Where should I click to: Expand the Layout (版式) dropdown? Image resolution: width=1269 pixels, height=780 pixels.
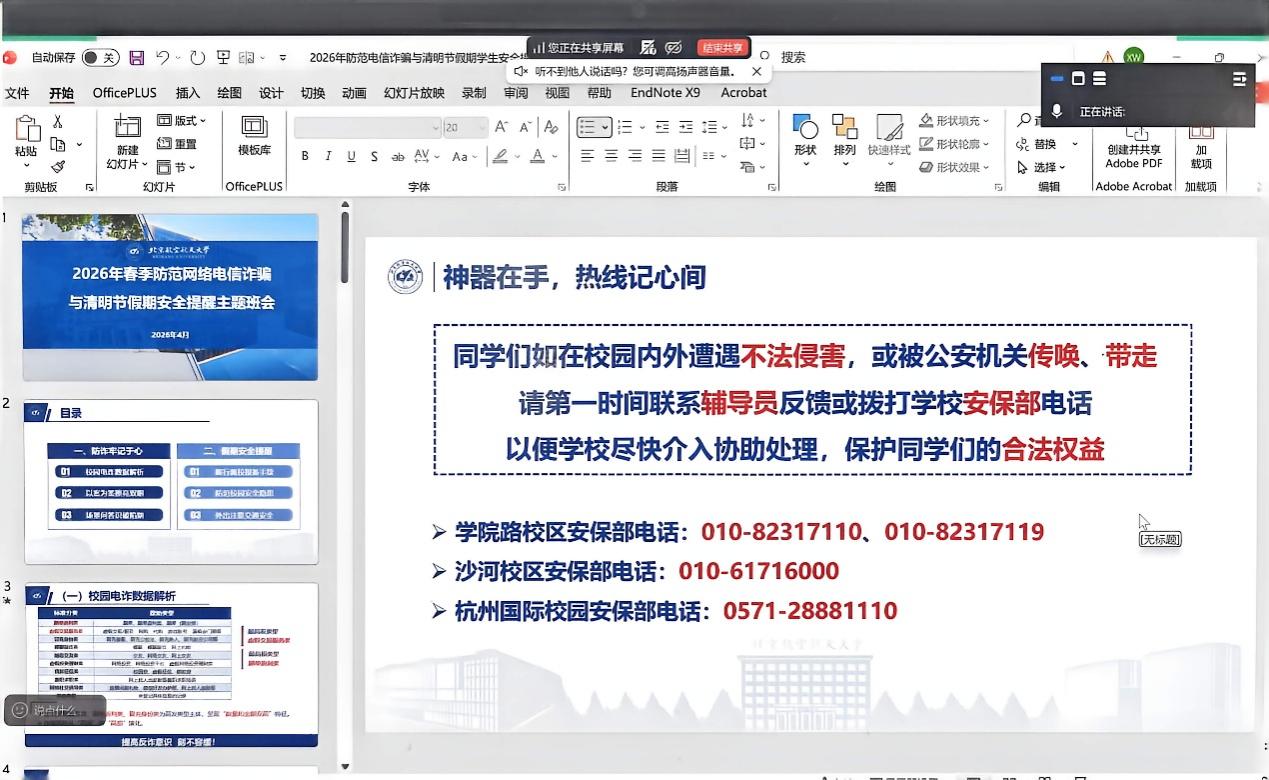tap(182, 121)
